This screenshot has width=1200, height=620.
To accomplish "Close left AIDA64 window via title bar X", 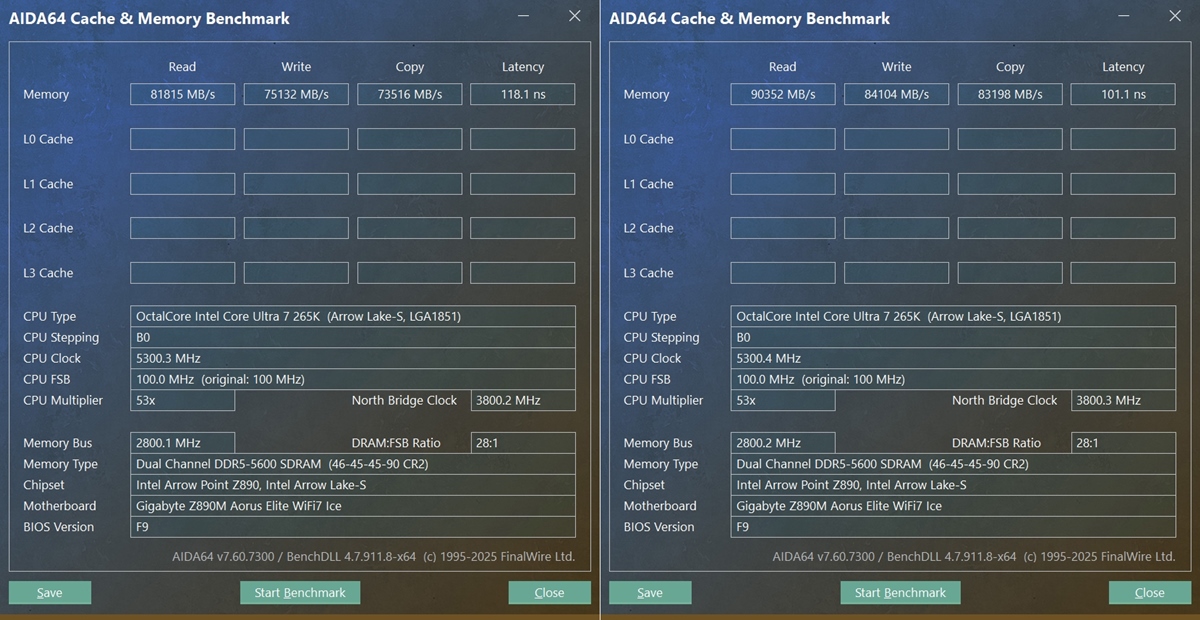I will [574, 17].
